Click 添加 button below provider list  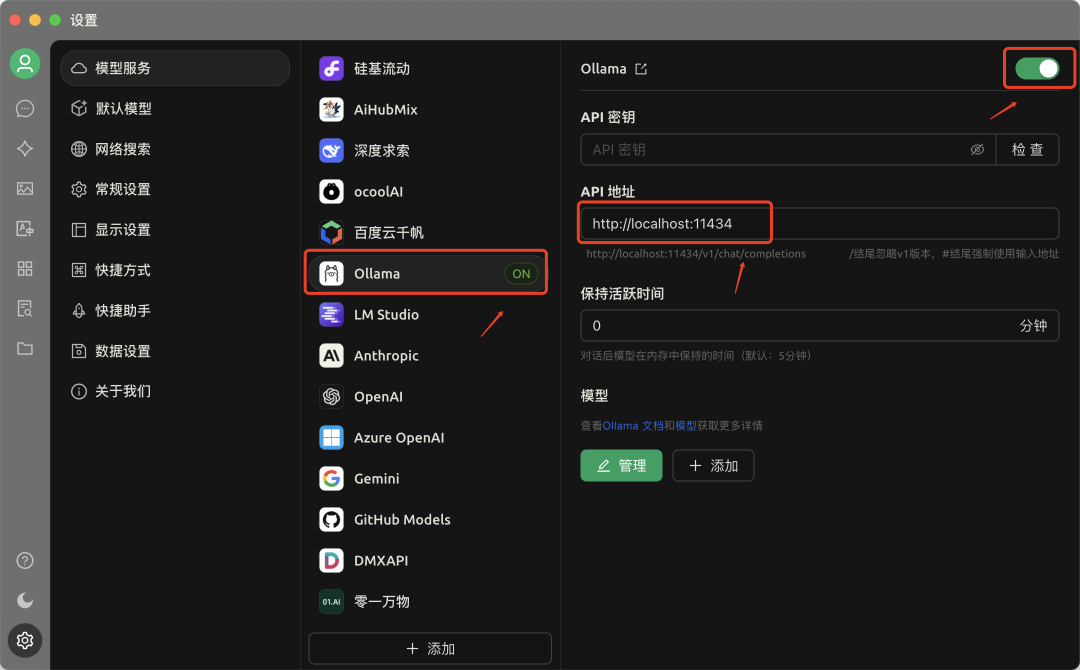tap(430, 649)
